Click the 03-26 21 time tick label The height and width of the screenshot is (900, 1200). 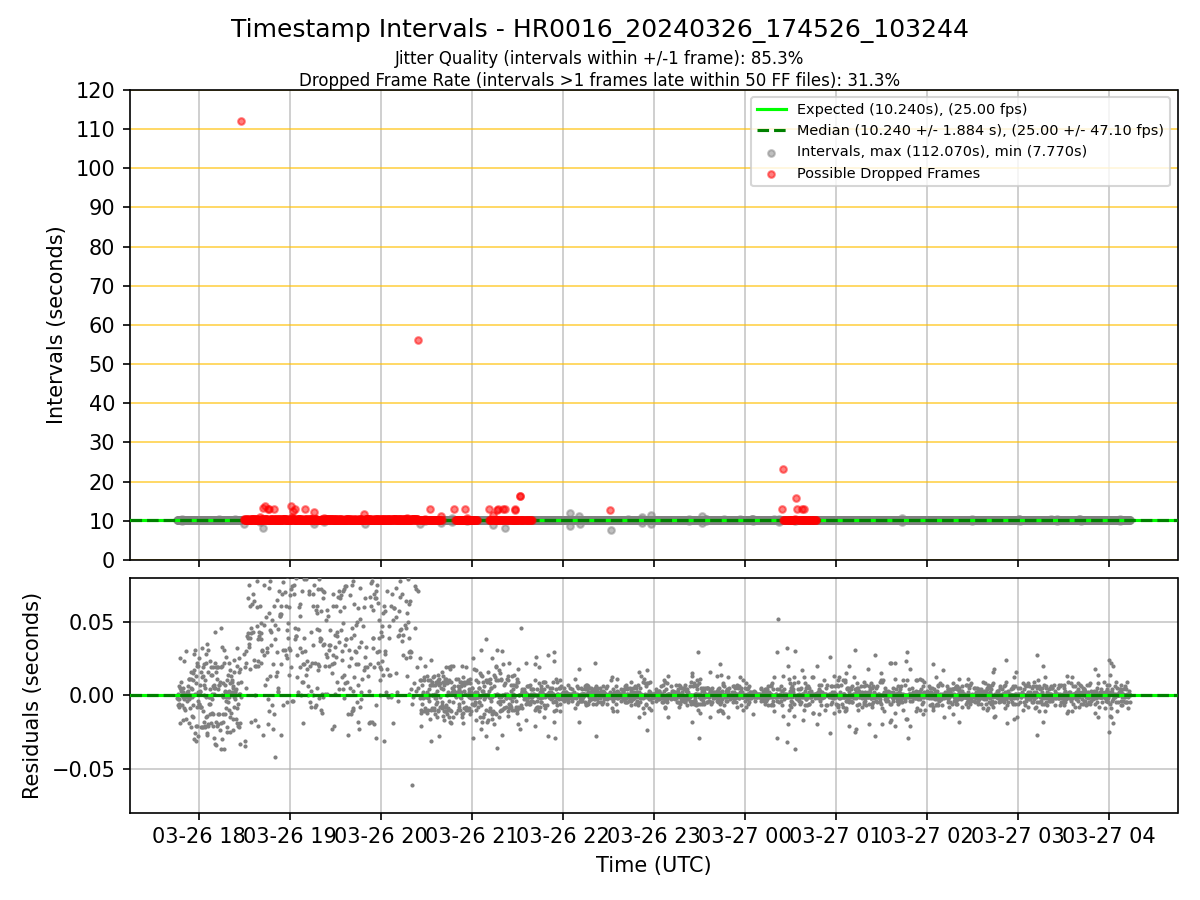(x=471, y=835)
